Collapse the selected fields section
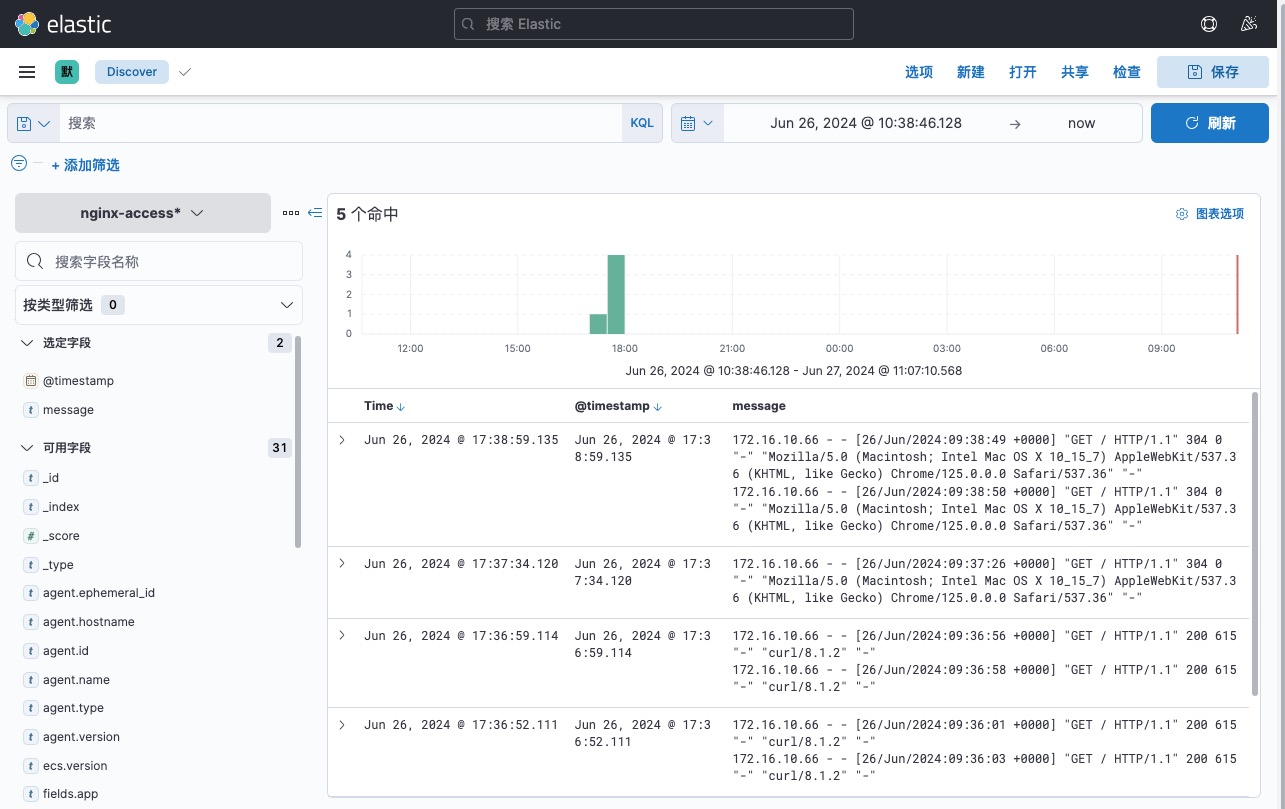The image size is (1285, 809). (x=27, y=343)
